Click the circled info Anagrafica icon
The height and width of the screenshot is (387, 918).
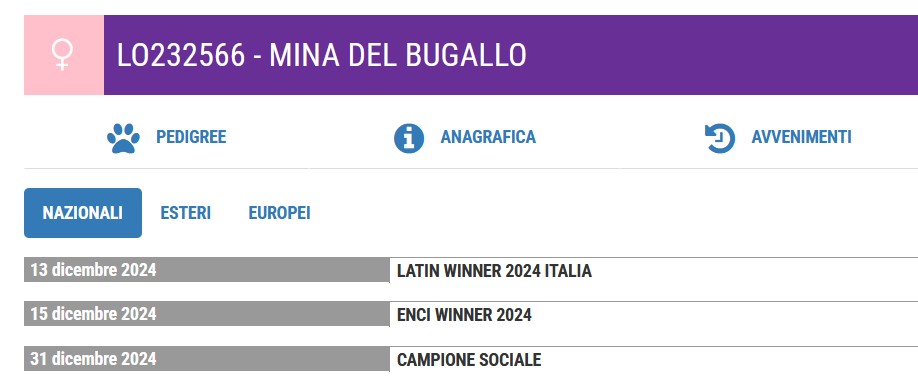tap(409, 138)
